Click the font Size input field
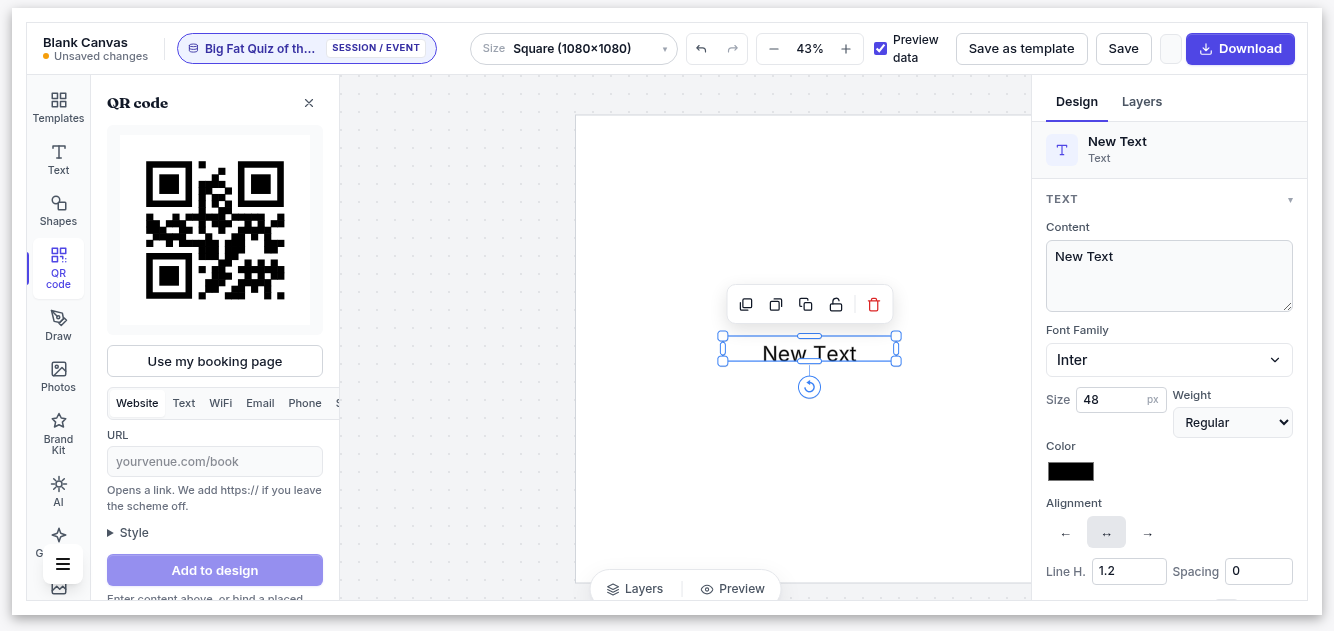The image size is (1334, 631). 1121,400
